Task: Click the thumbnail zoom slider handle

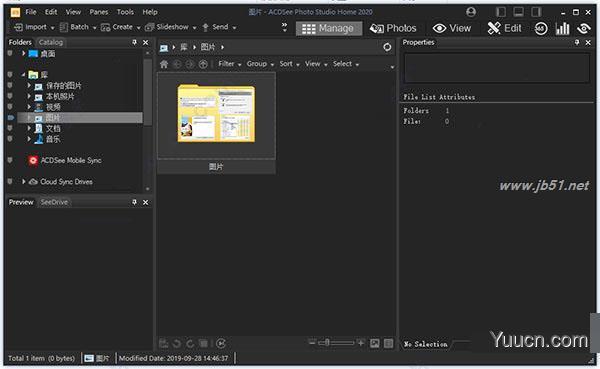Action: (x=327, y=343)
